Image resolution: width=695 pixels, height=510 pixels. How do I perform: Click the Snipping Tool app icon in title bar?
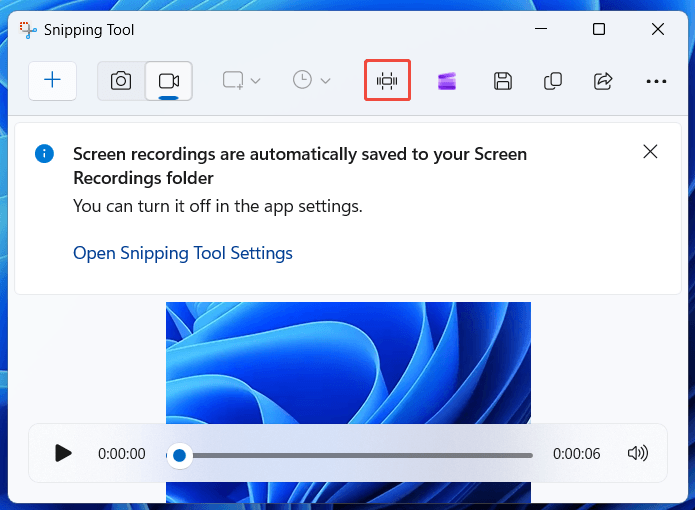[28, 30]
